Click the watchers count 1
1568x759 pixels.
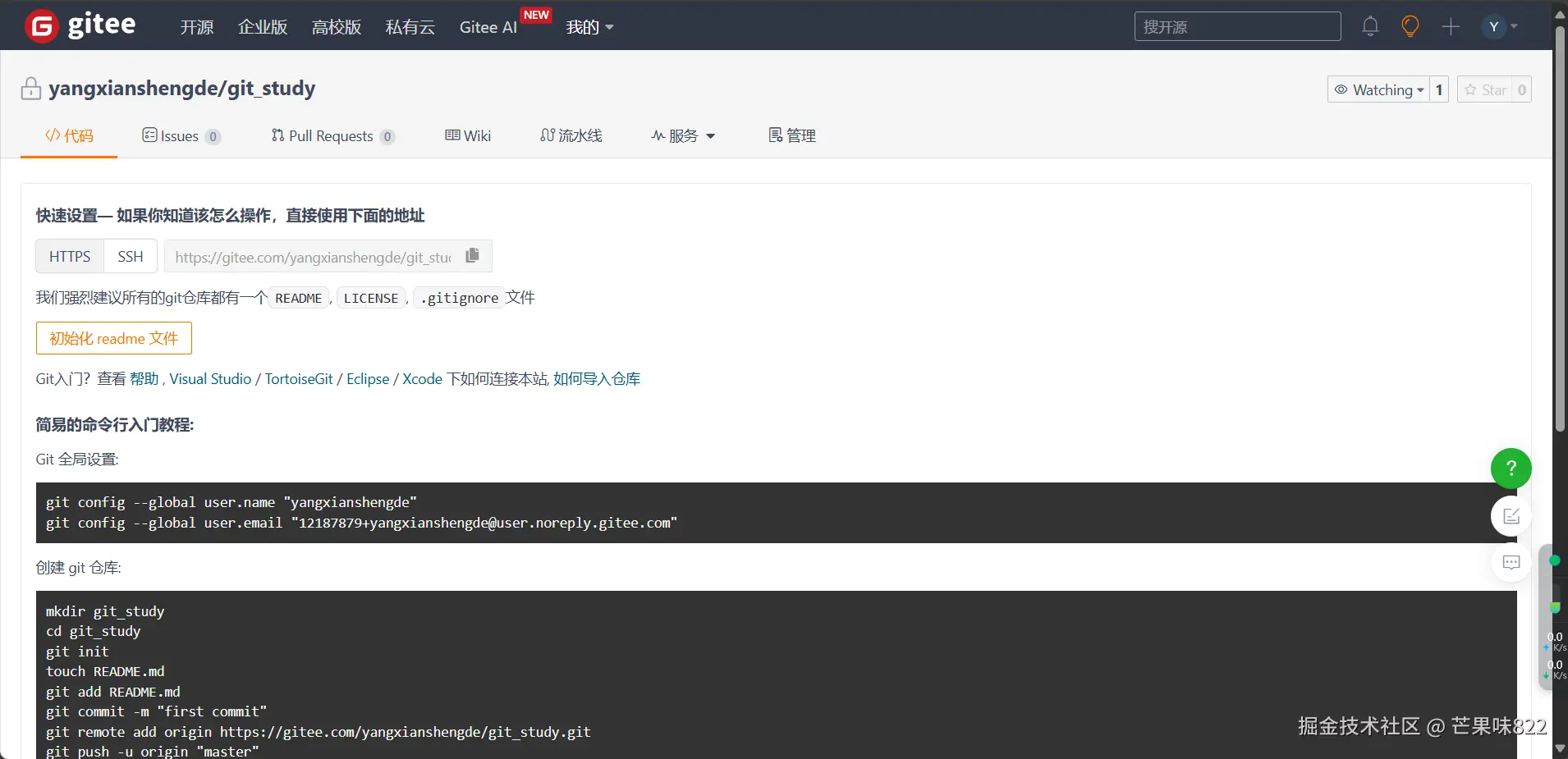[1438, 89]
